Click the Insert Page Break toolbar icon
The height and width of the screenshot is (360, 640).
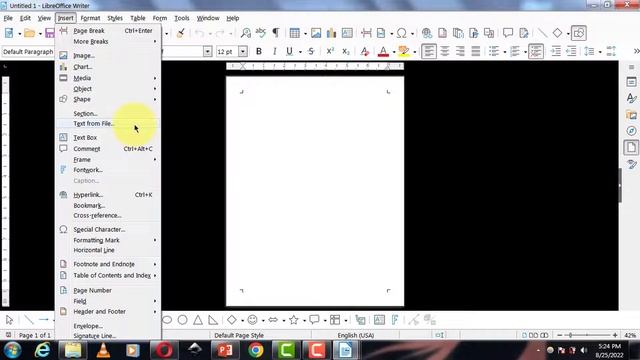pos(366,33)
